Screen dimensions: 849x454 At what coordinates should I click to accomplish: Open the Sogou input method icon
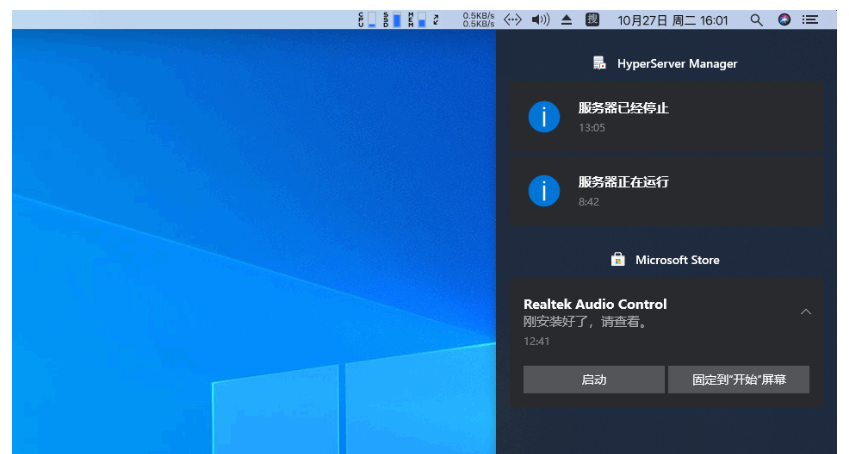(592, 20)
